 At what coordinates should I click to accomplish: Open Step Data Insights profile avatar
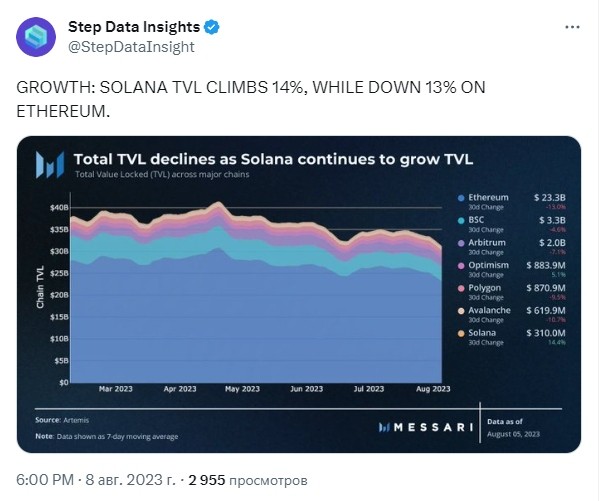click(x=36, y=37)
